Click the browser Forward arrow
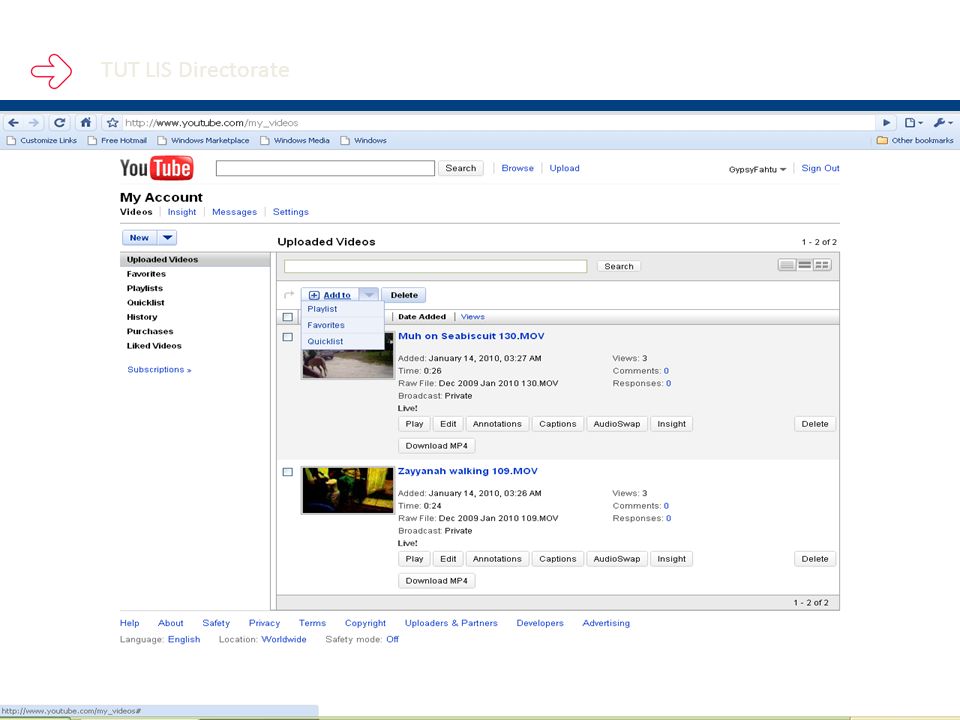 coord(34,123)
